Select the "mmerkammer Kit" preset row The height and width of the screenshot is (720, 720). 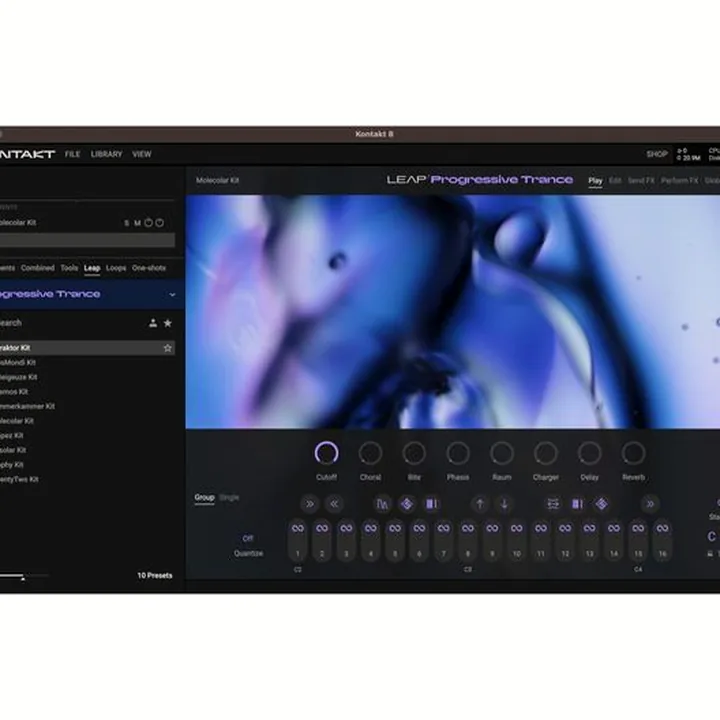tap(87, 406)
